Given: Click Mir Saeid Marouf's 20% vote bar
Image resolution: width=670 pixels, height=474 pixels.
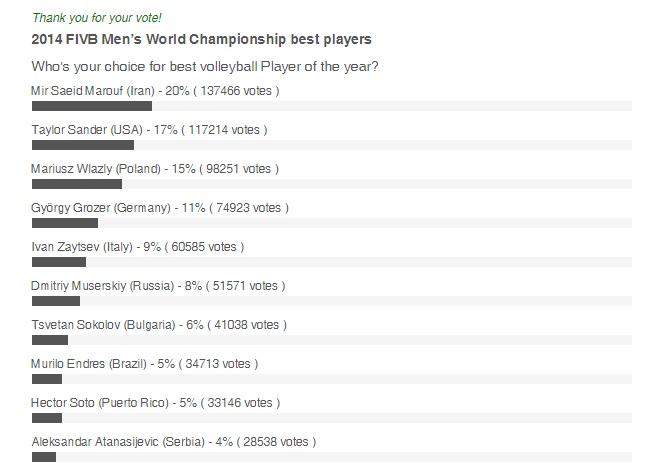Looking at the screenshot, I should [92, 106].
